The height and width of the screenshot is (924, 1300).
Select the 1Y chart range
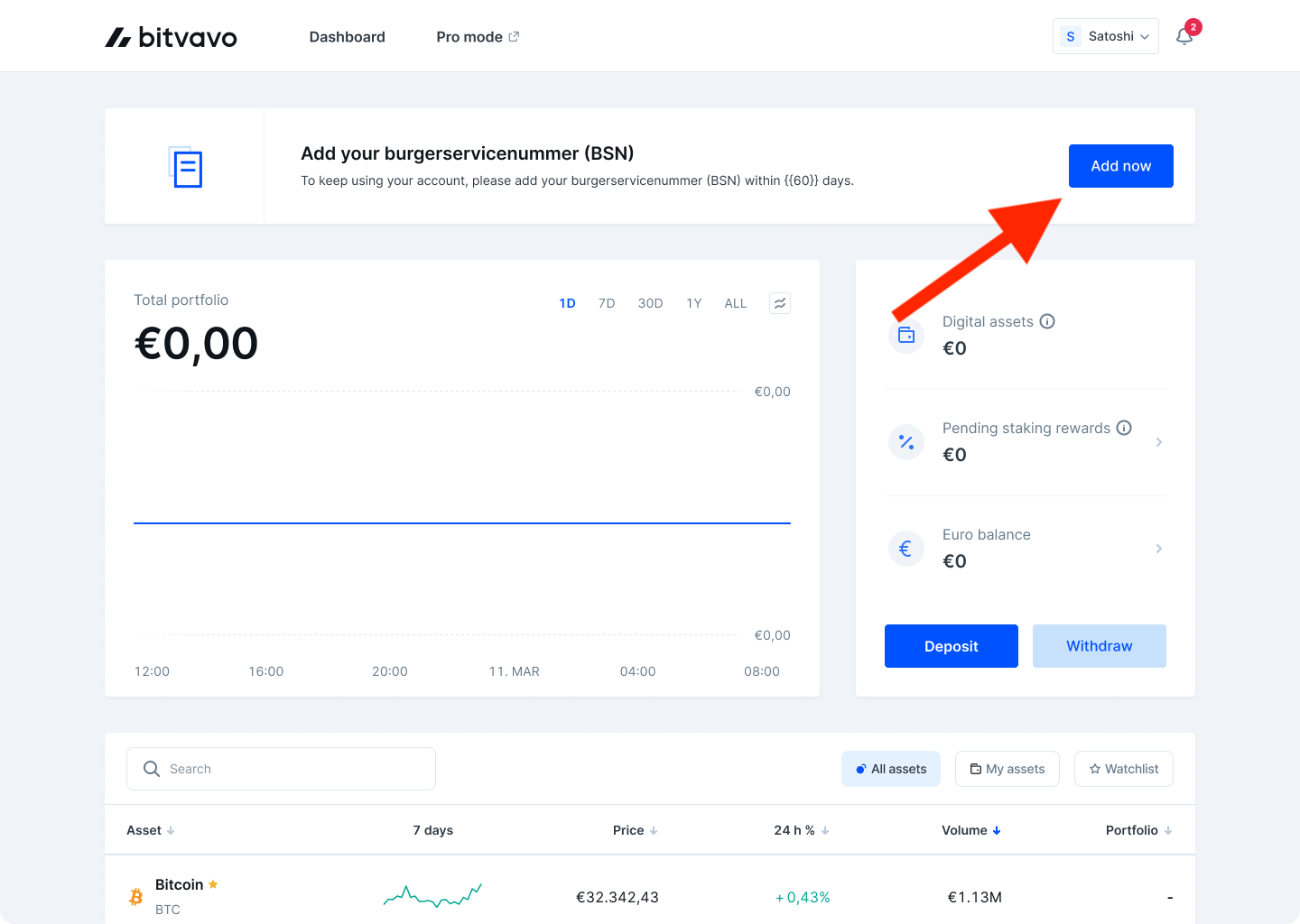click(693, 303)
